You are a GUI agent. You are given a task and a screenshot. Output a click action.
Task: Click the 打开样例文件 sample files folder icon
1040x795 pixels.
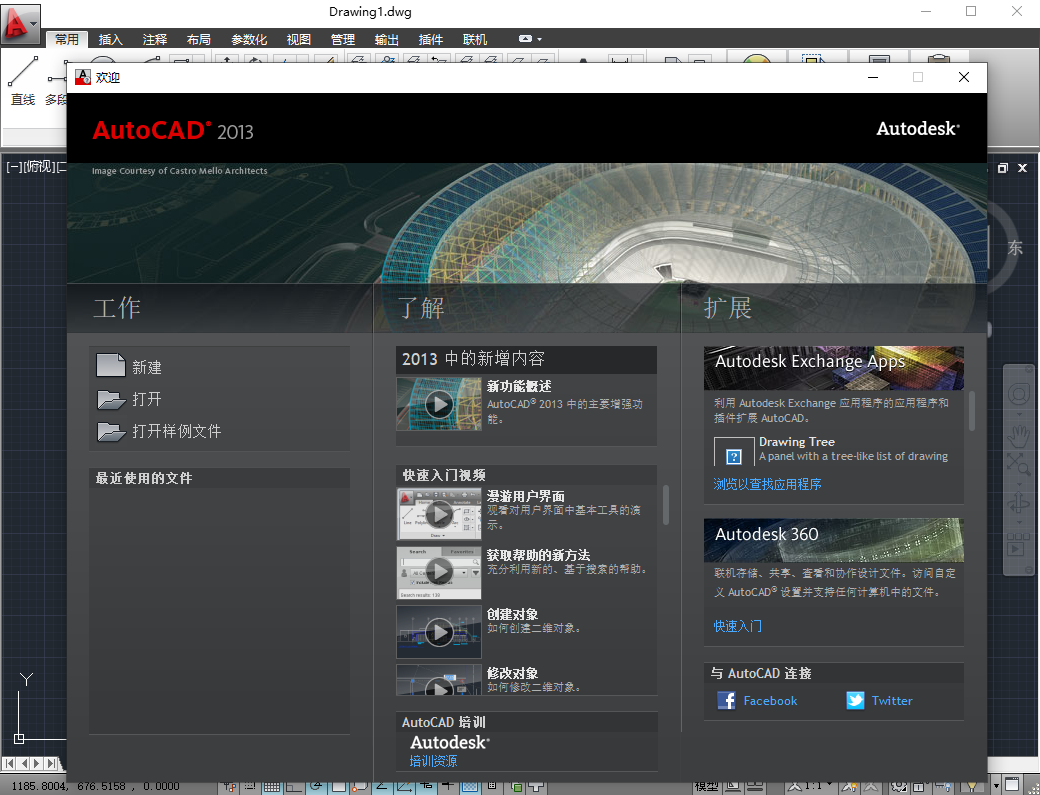coord(110,431)
